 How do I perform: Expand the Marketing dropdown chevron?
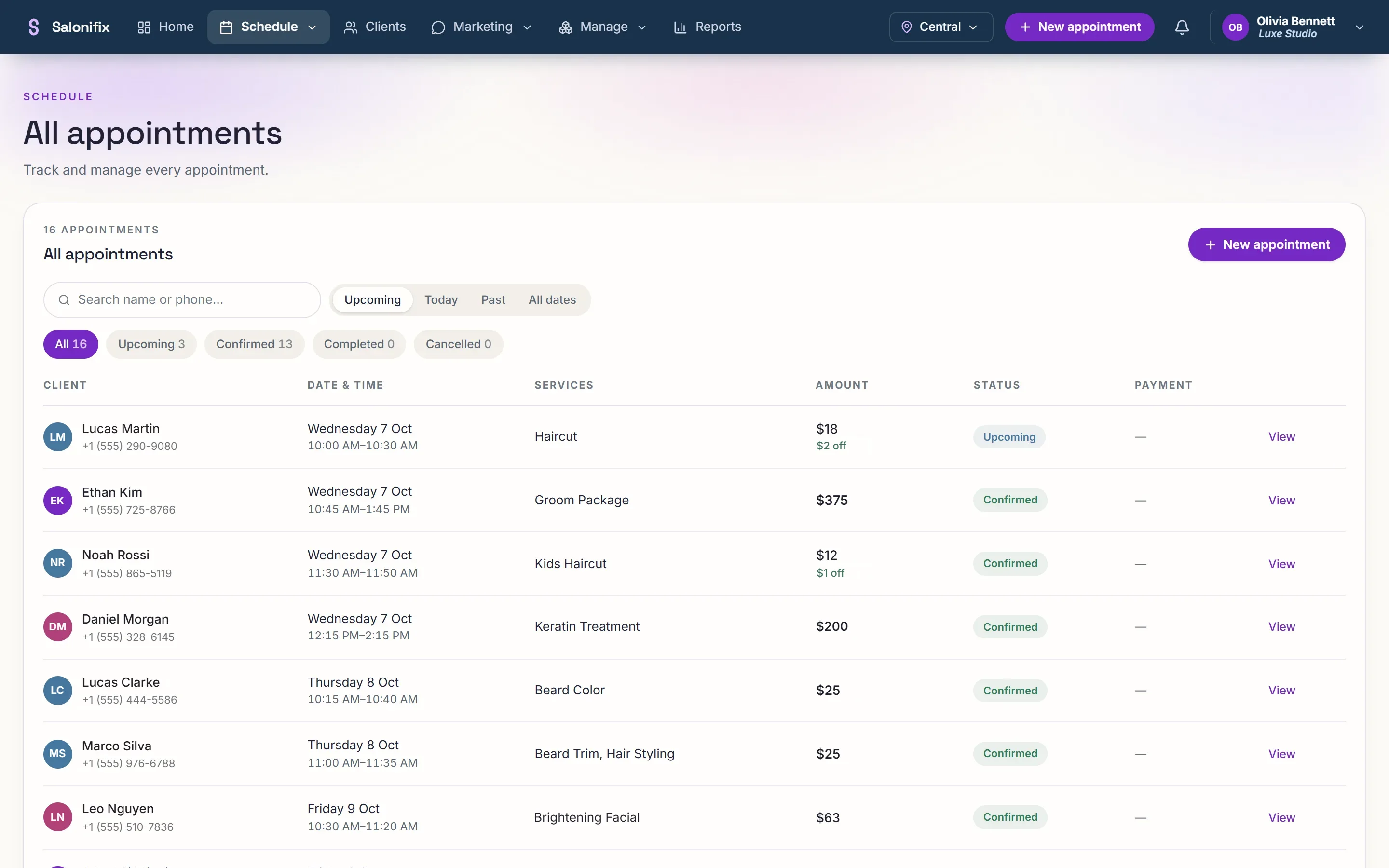[527, 27]
